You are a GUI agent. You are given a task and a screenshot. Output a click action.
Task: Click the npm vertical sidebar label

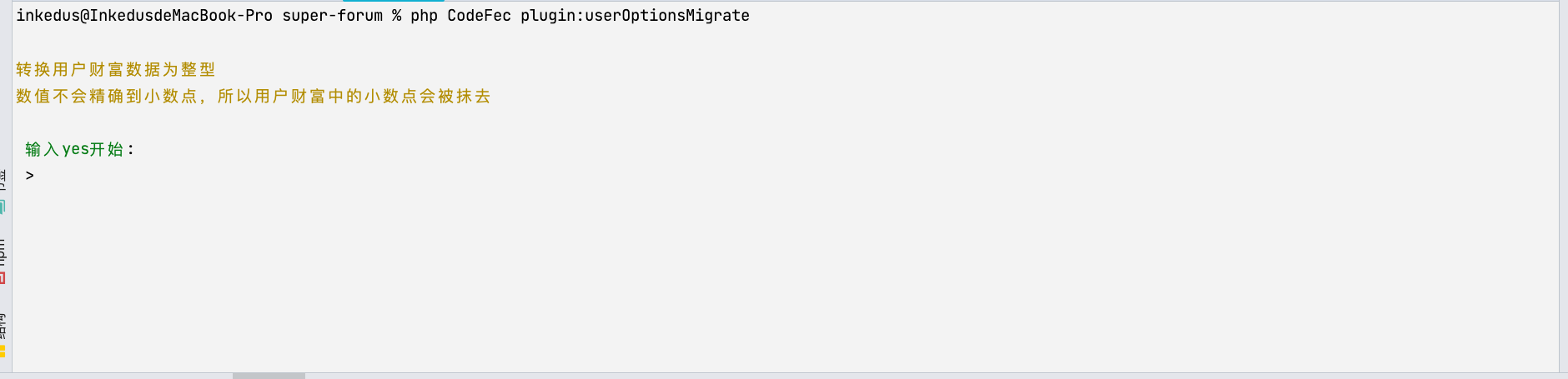pos(3,252)
